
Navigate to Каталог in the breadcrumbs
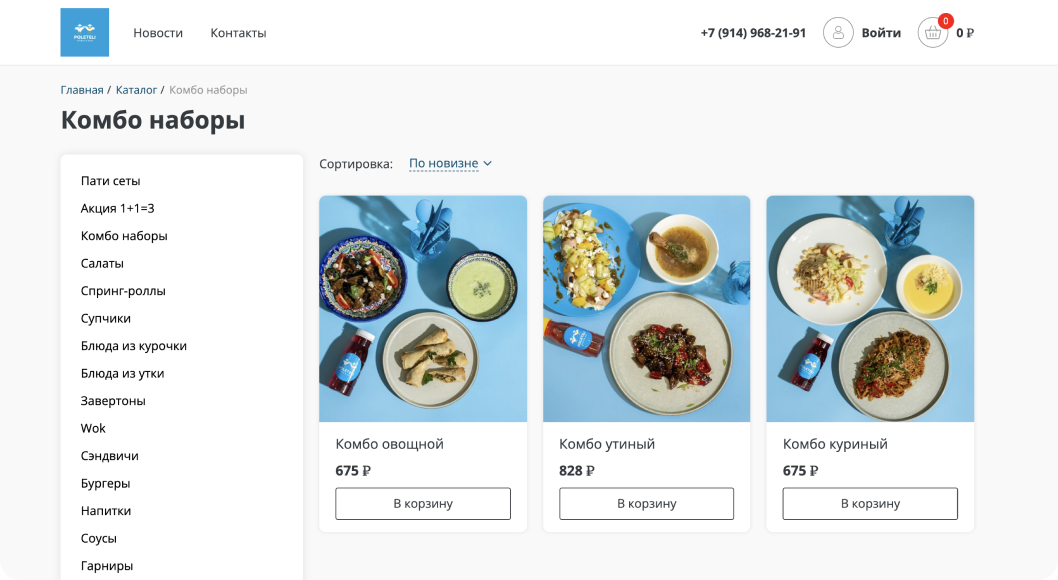(136, 90)
